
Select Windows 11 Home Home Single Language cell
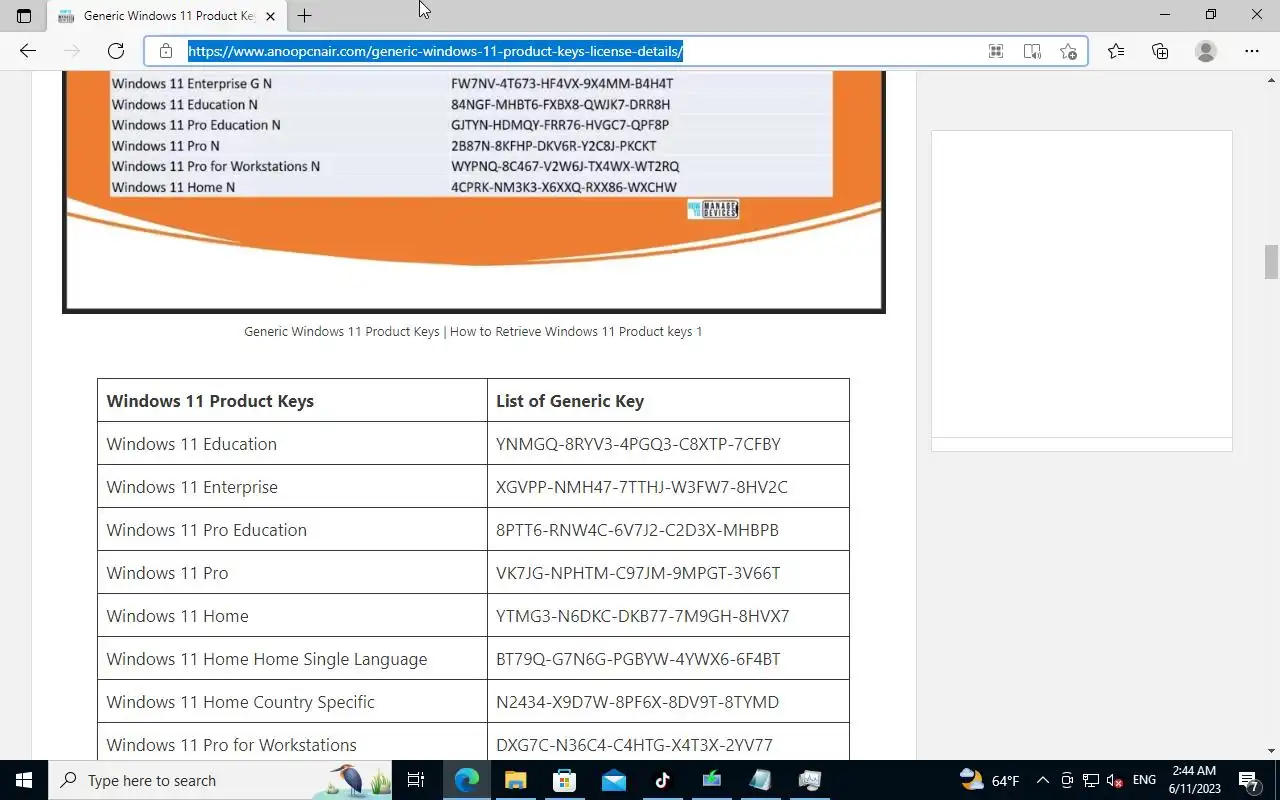pyautogui.click(x=292, y=659)
